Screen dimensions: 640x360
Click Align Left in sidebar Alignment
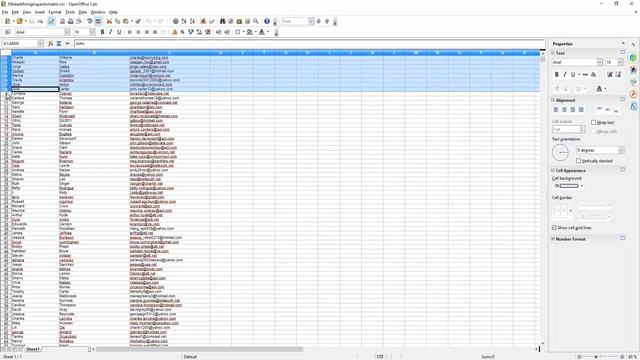556,110
